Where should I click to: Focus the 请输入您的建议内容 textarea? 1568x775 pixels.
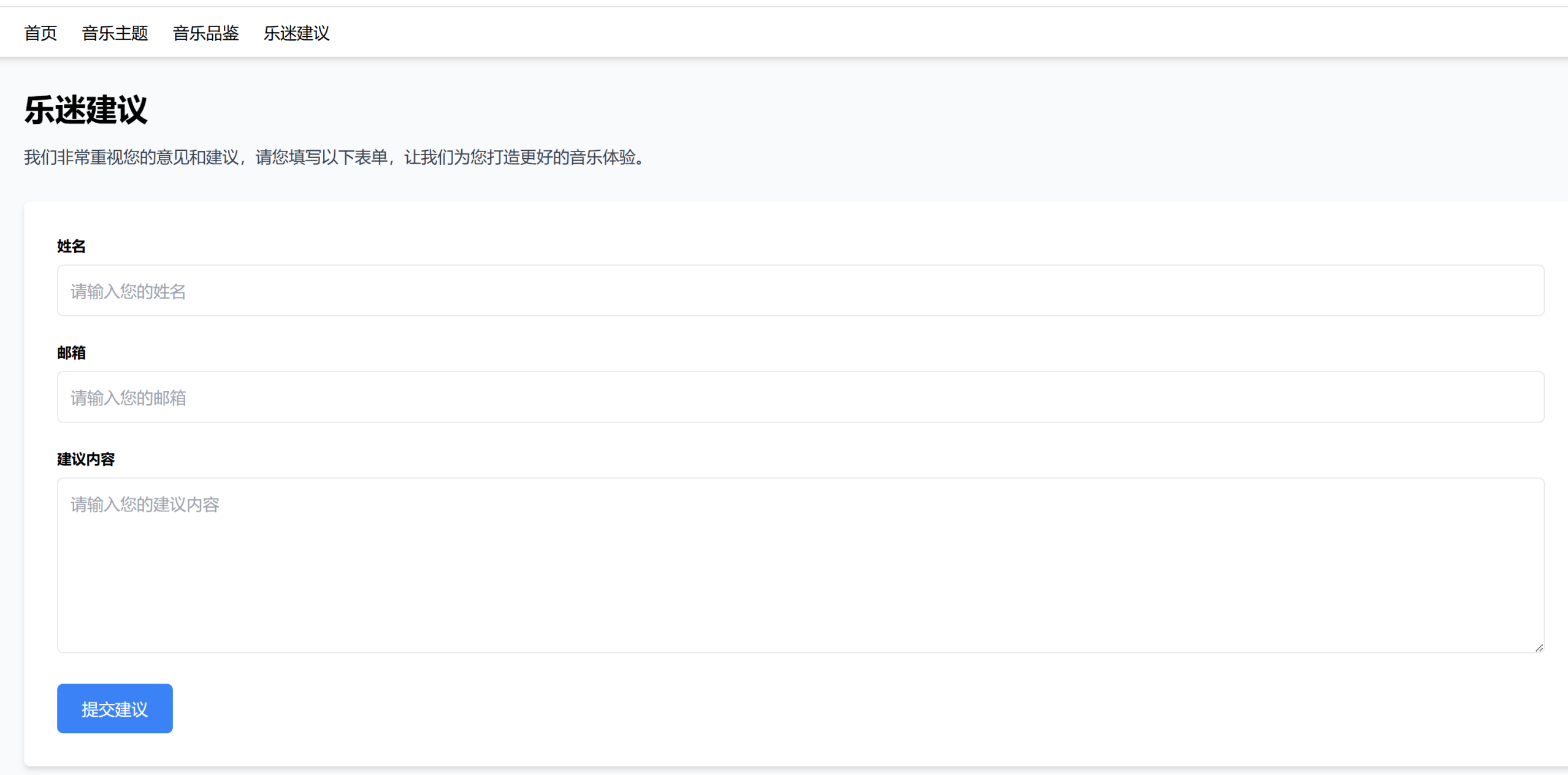point(800,552)
